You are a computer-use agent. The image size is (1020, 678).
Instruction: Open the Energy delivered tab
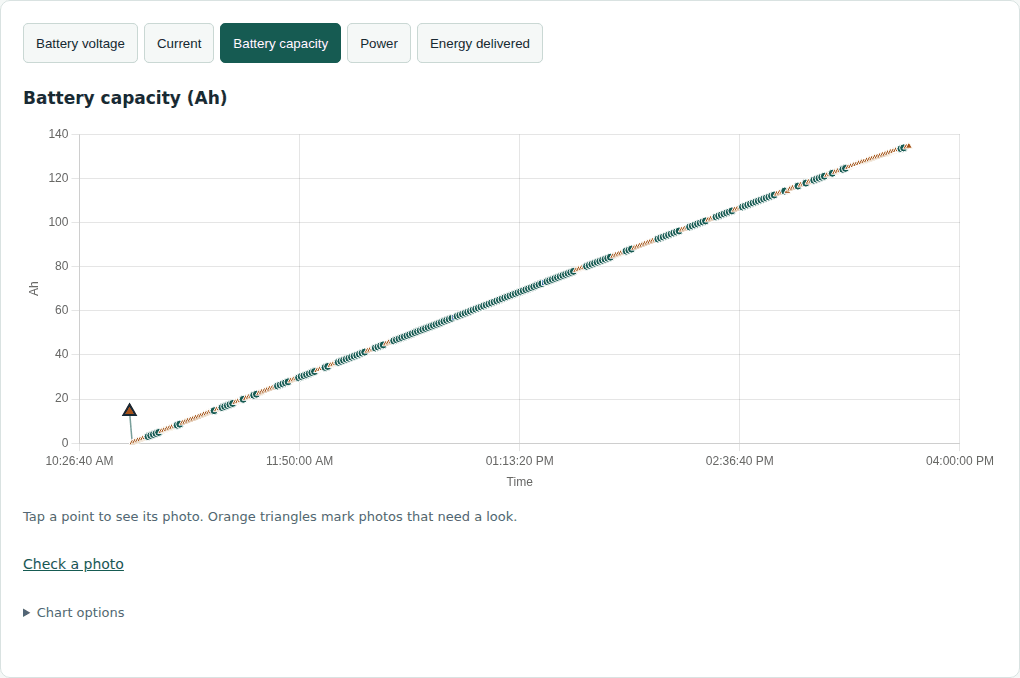[479, 43]
